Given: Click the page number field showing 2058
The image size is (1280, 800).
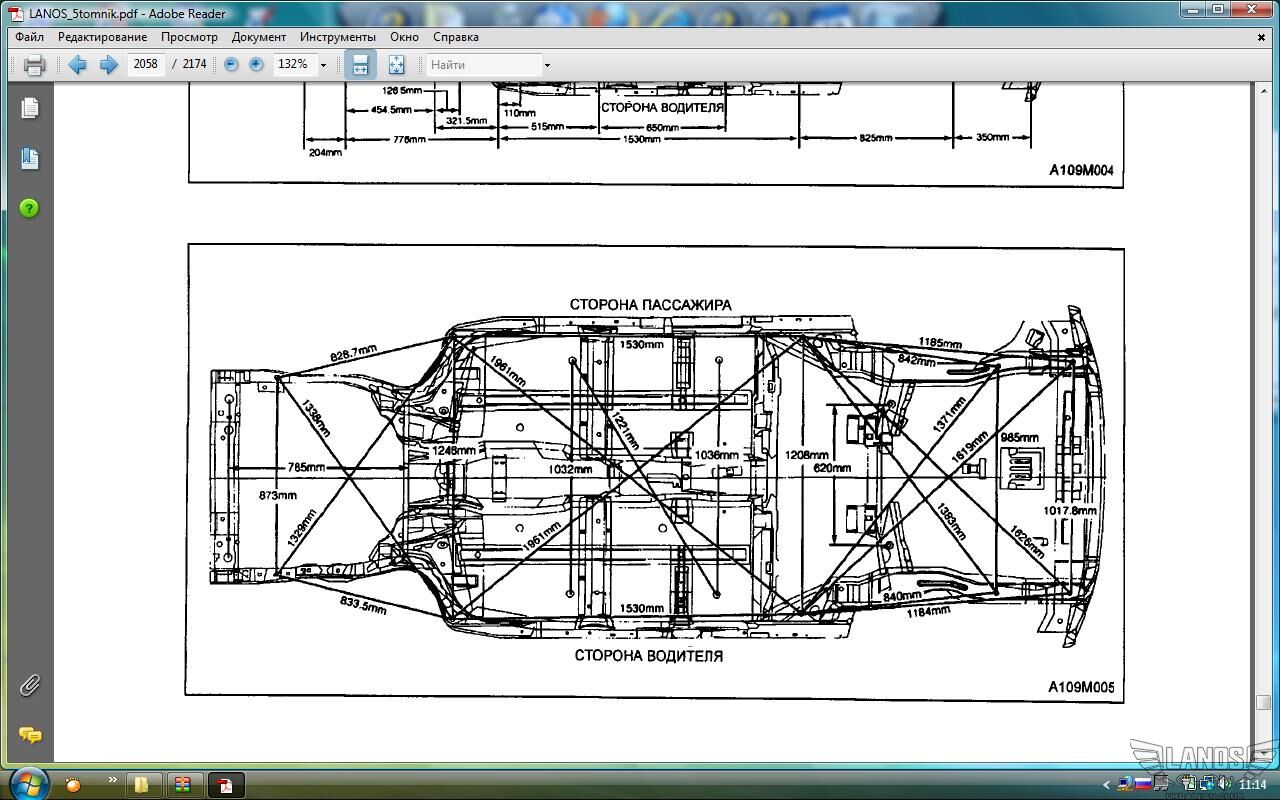Looking at the screenshot, I should tap(146, 64).
